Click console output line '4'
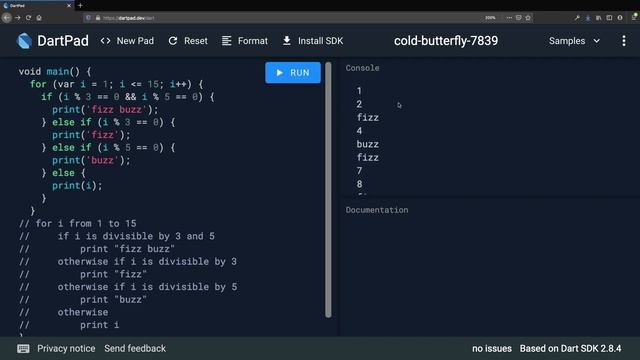The image size is (640, 360). [x=359, y=131]
